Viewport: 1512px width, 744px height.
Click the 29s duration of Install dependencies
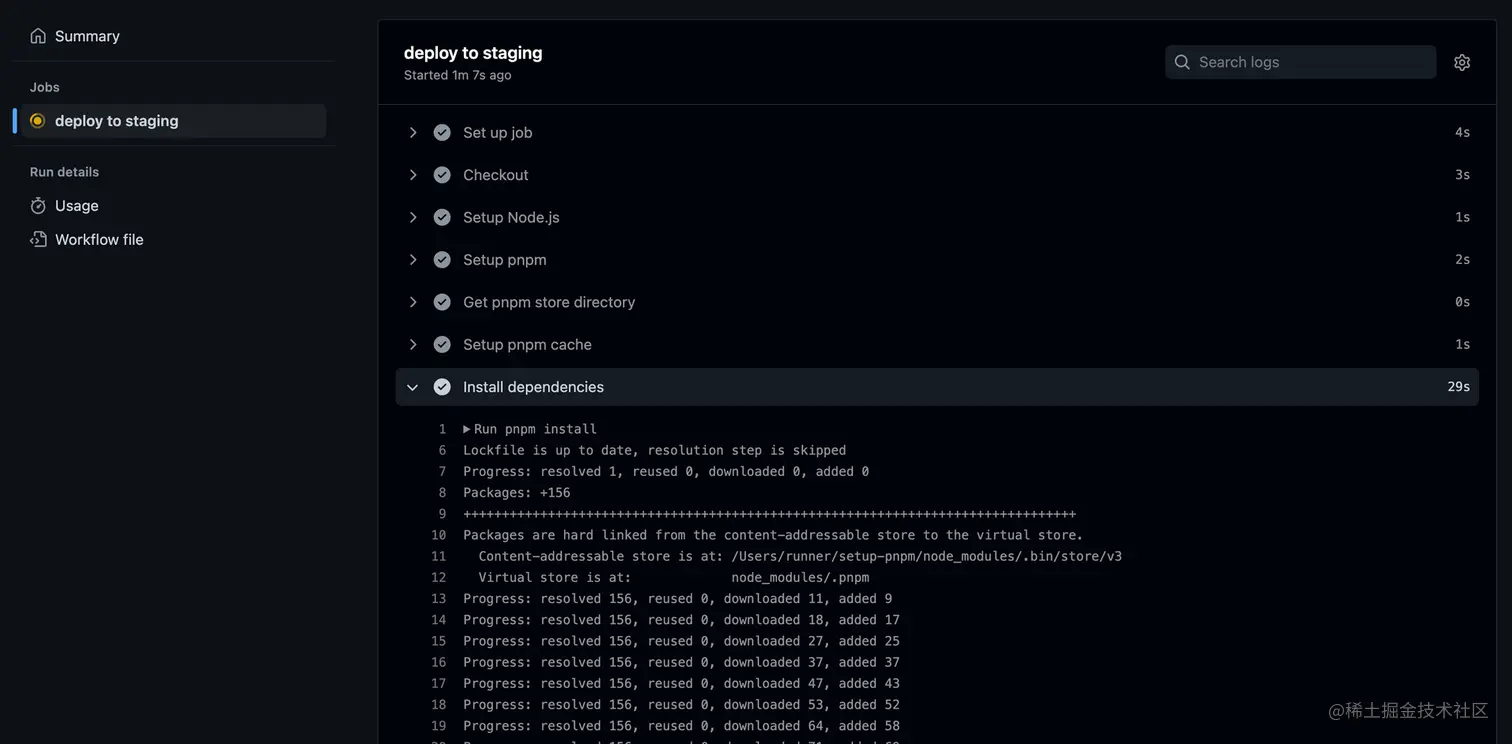1458,387
